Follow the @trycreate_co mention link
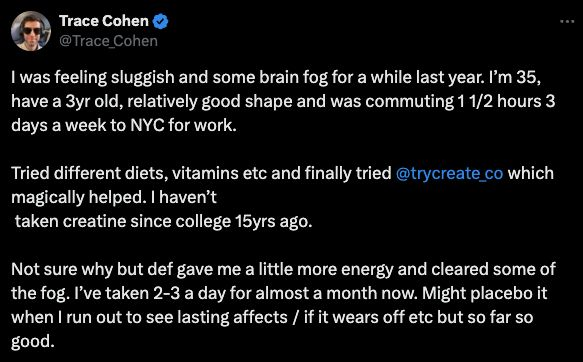The image size is (583, 362). [x=450, y=174]
